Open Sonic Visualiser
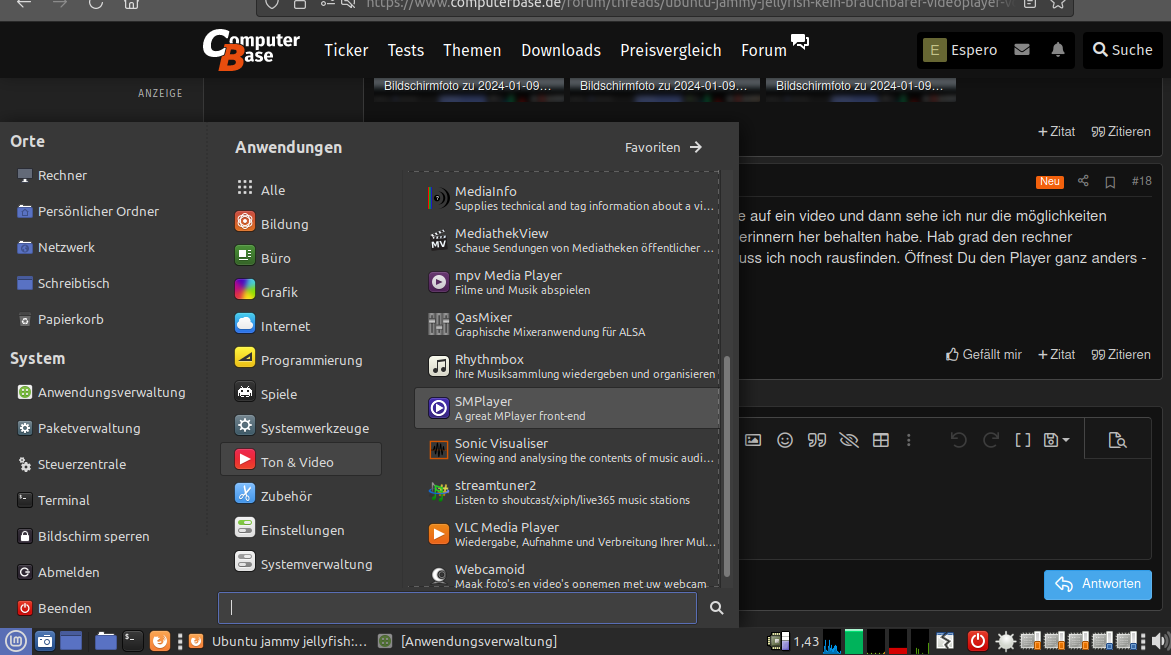The width and height of the screenshot is (1171, 655). 567,450
